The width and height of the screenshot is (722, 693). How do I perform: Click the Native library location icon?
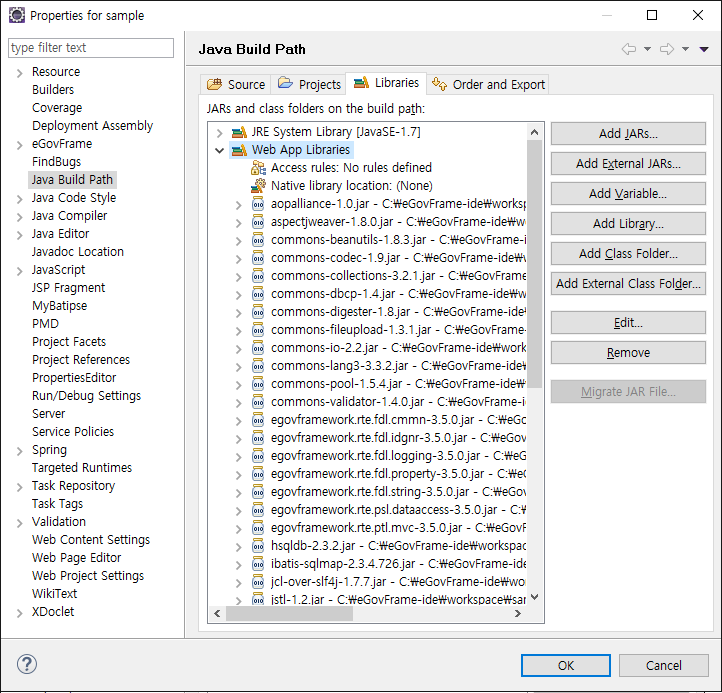(x=258, y=186)
